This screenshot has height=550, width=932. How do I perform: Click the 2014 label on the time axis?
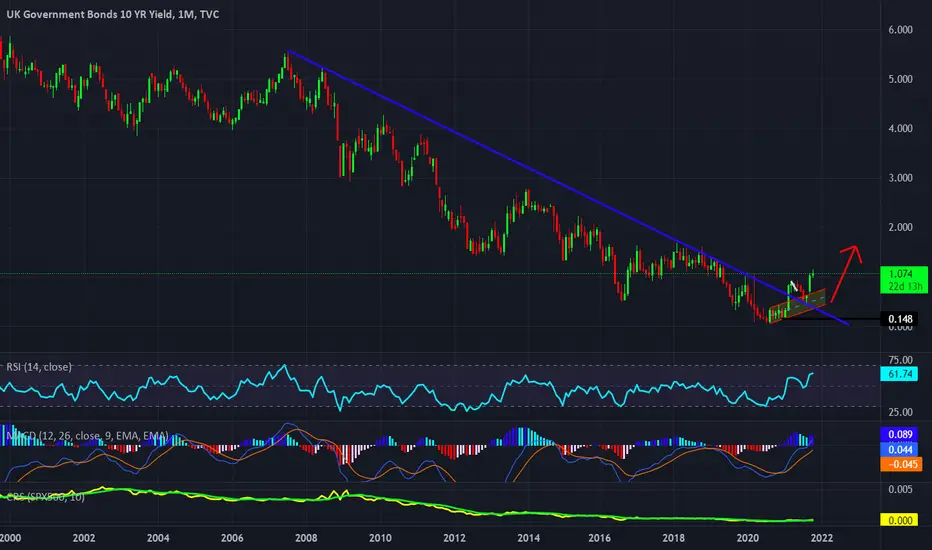[528, 538]
